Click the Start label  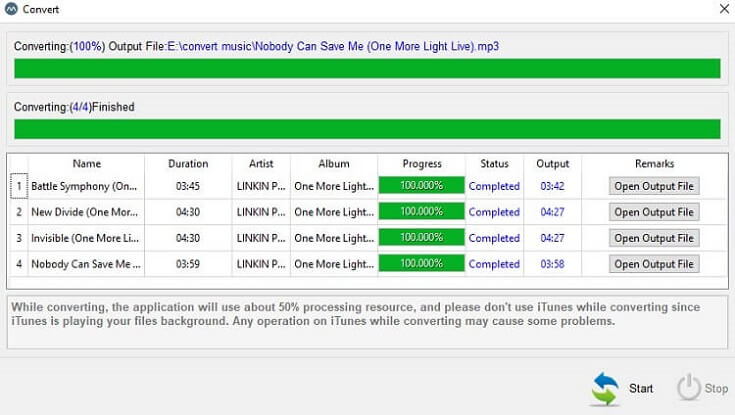click(x=641, y=388)
